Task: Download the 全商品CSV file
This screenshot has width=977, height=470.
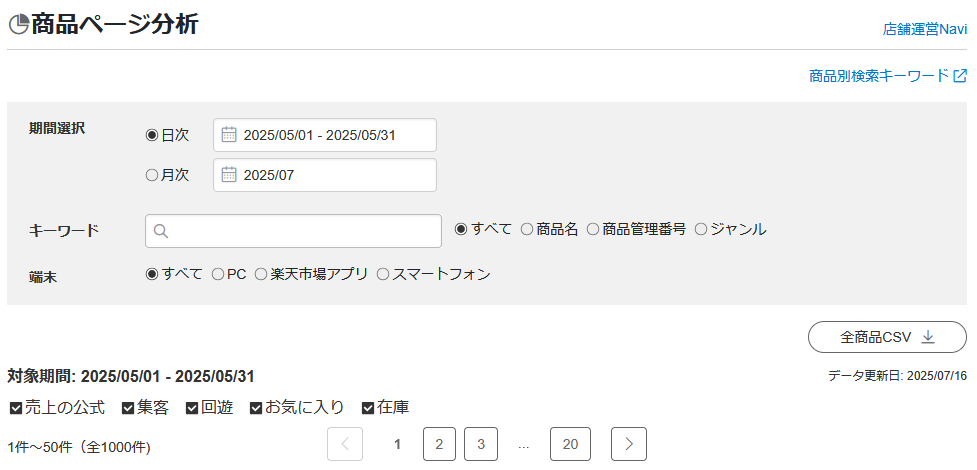Action: [886, 337]
